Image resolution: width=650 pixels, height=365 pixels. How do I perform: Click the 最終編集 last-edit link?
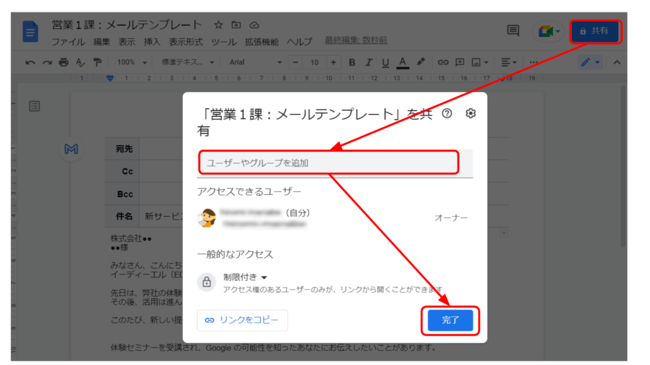pos(356,40)
